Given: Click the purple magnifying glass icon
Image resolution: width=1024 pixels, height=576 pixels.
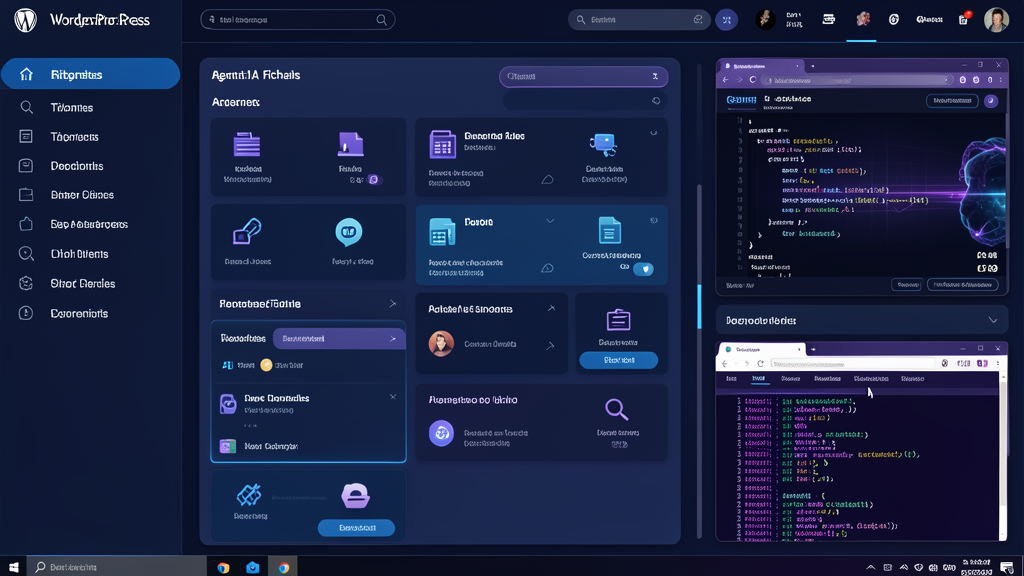Looking at the screenshot, I should (617, 409).
